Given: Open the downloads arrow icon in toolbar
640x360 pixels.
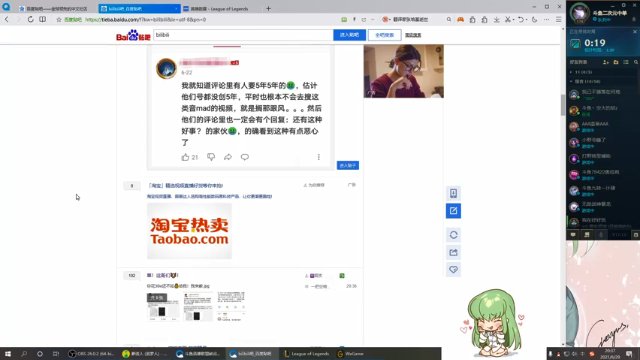Looking at the screenshot, I should coord(496,20).
